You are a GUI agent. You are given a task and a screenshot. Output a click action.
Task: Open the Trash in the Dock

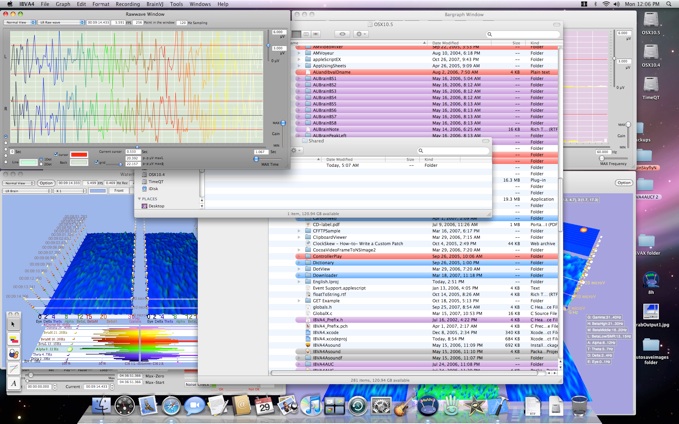click(x=579, y=406)
